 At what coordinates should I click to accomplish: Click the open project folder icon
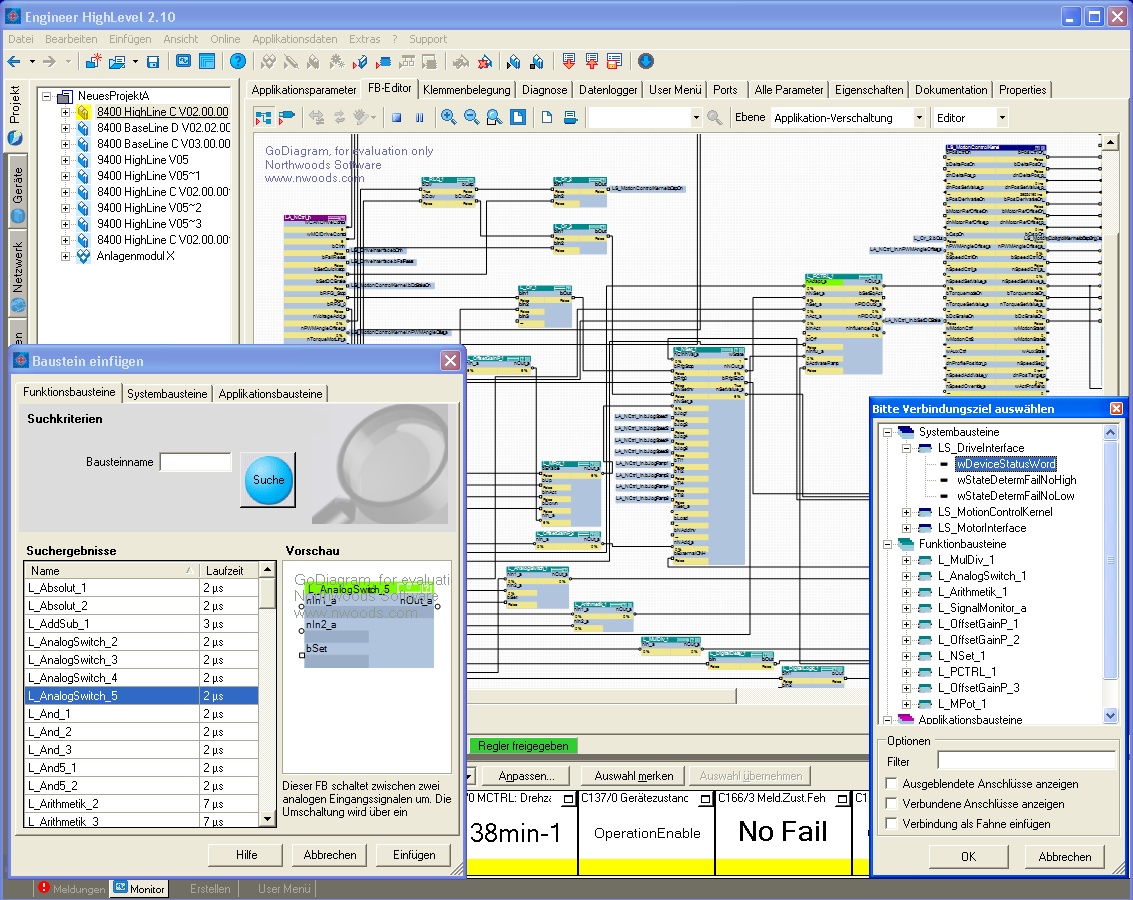(x=117, y=62)
